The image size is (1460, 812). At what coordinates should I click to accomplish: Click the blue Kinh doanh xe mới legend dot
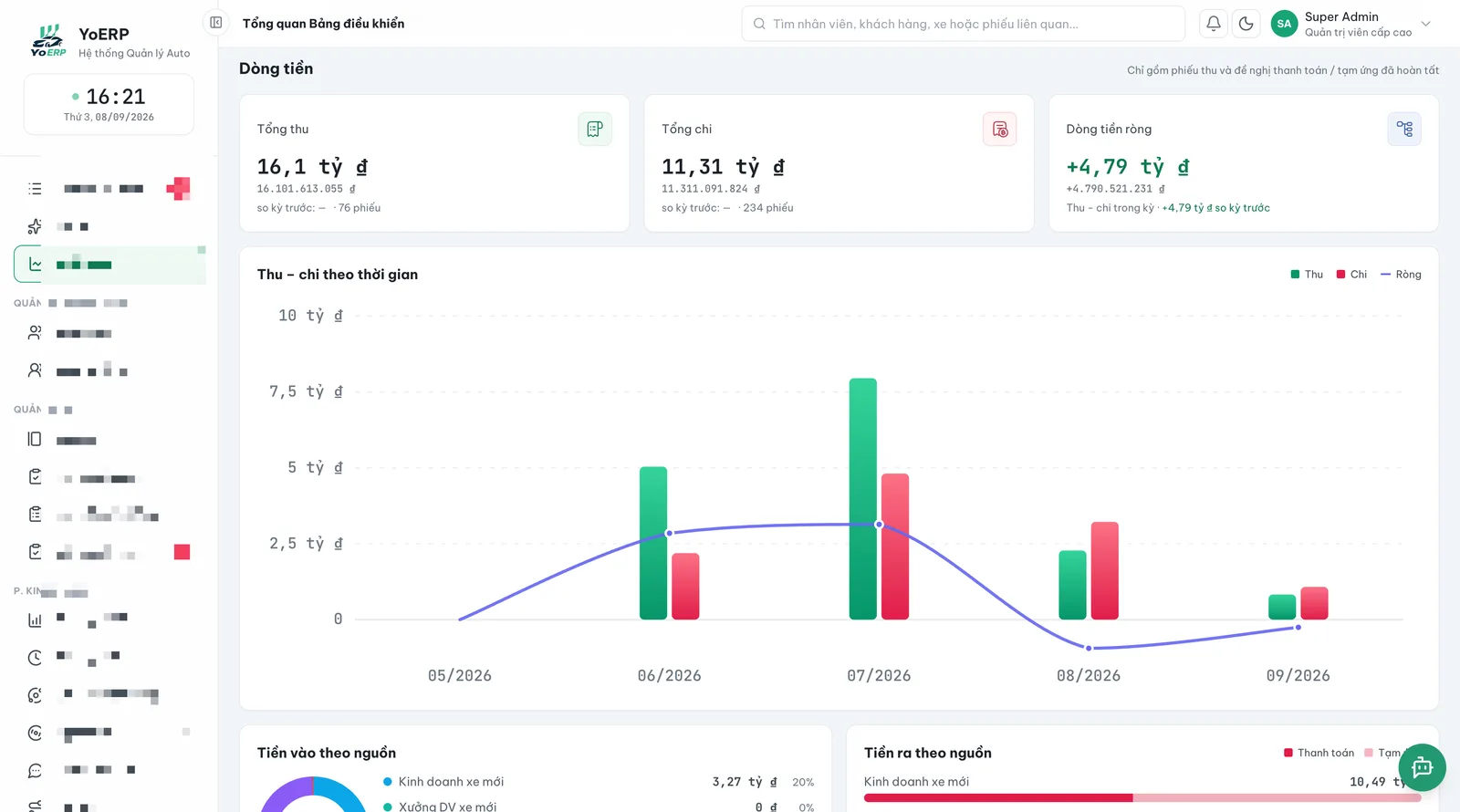point(388,782)
